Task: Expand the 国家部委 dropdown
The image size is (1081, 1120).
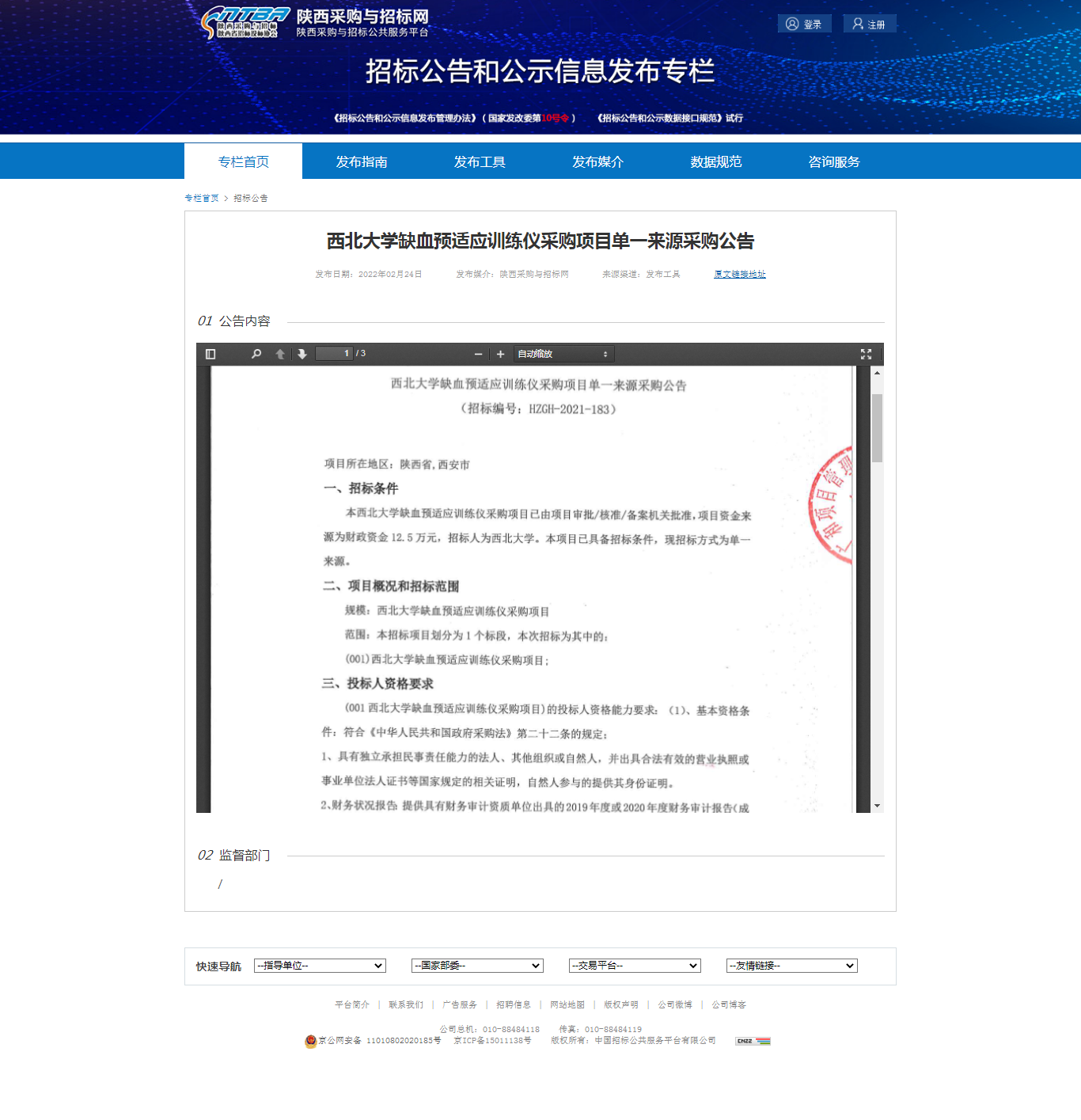Action: pos(477,966)
